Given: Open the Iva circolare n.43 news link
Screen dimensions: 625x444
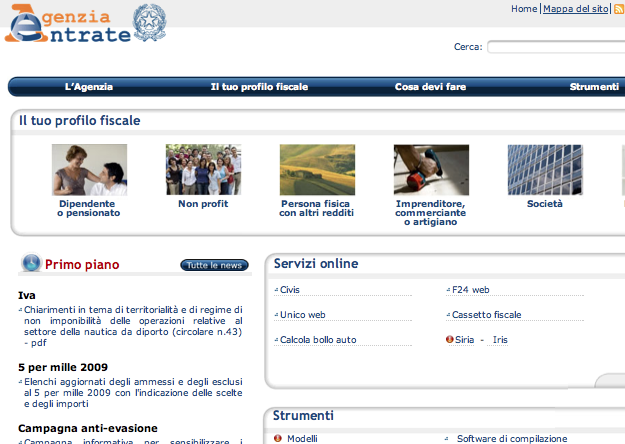Looking at the screenshot, I should point(133,326).
